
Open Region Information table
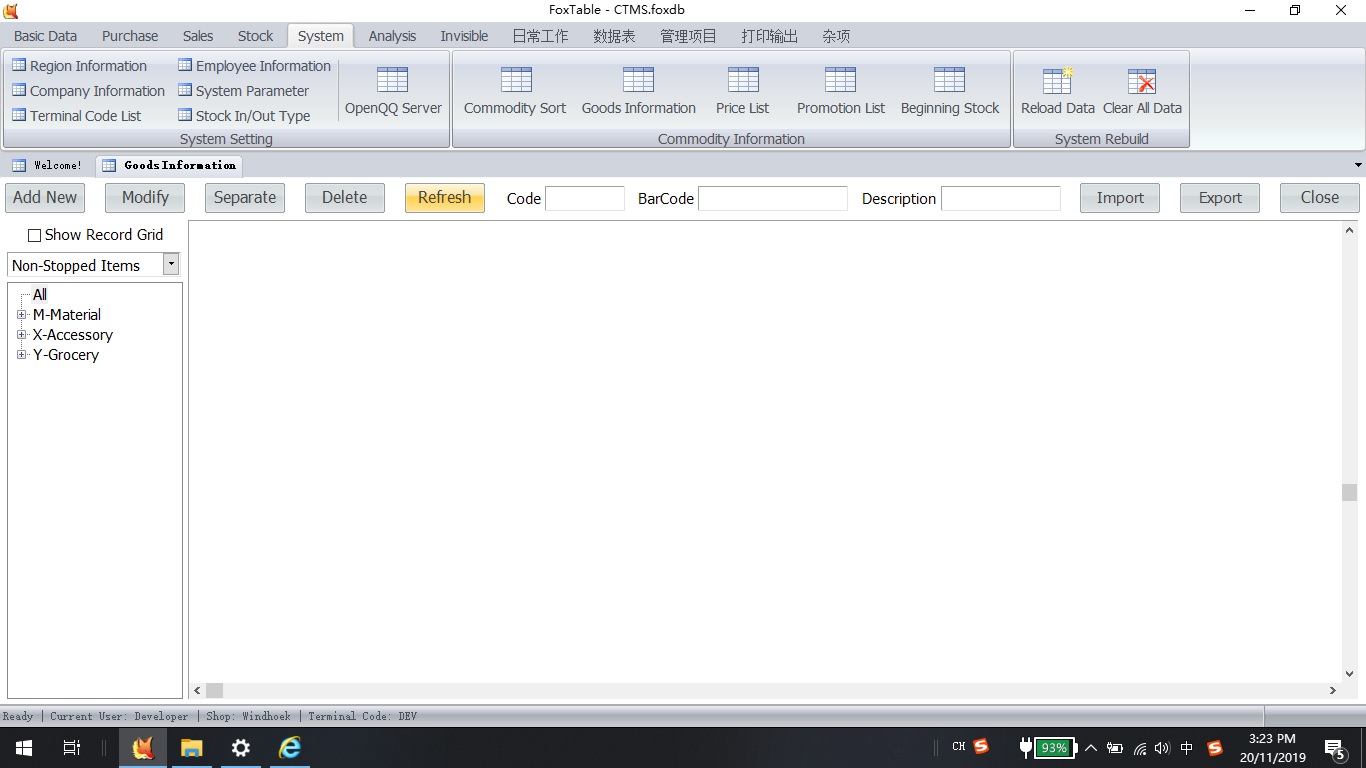tap(79, 66)
